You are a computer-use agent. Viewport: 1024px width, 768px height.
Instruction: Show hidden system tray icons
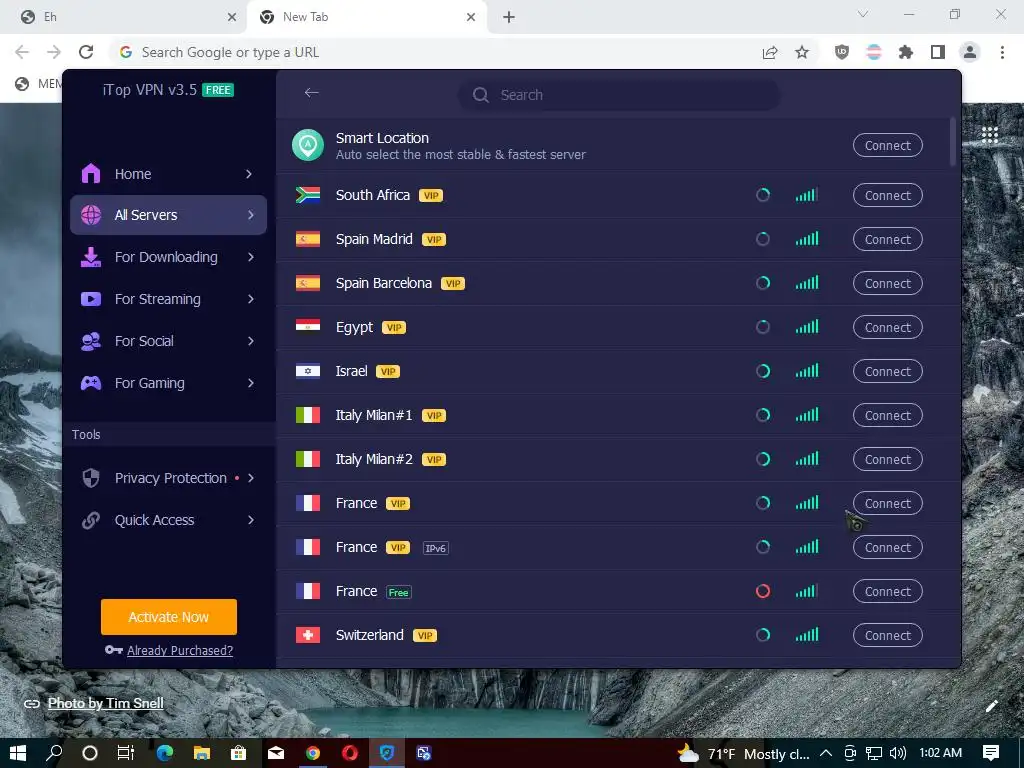point(825,753)
